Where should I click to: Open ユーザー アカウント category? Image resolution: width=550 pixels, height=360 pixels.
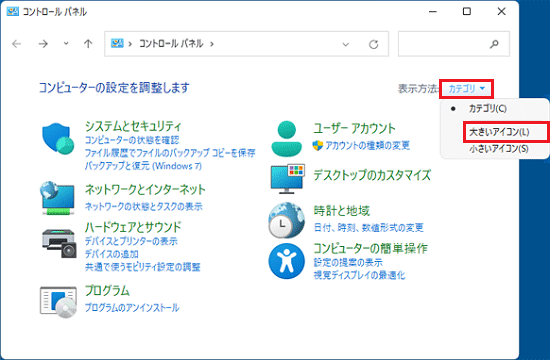coord(354,128)
